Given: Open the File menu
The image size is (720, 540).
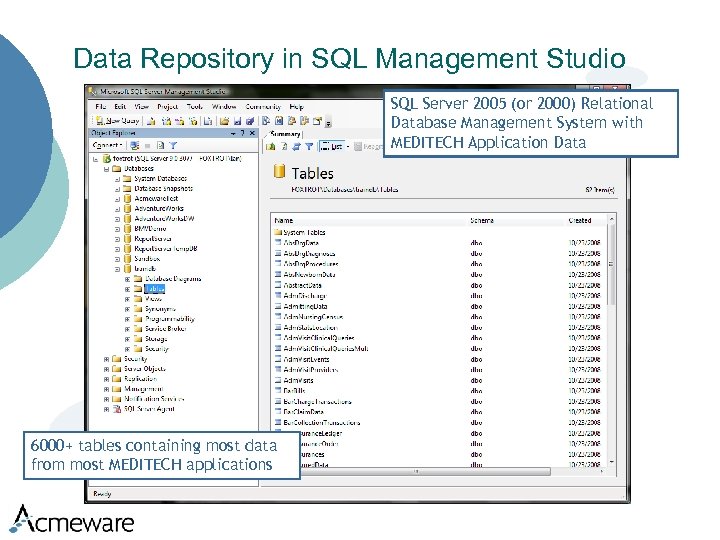Looking at the screenshot, I should pyautogui.click(x=100, y=107).
